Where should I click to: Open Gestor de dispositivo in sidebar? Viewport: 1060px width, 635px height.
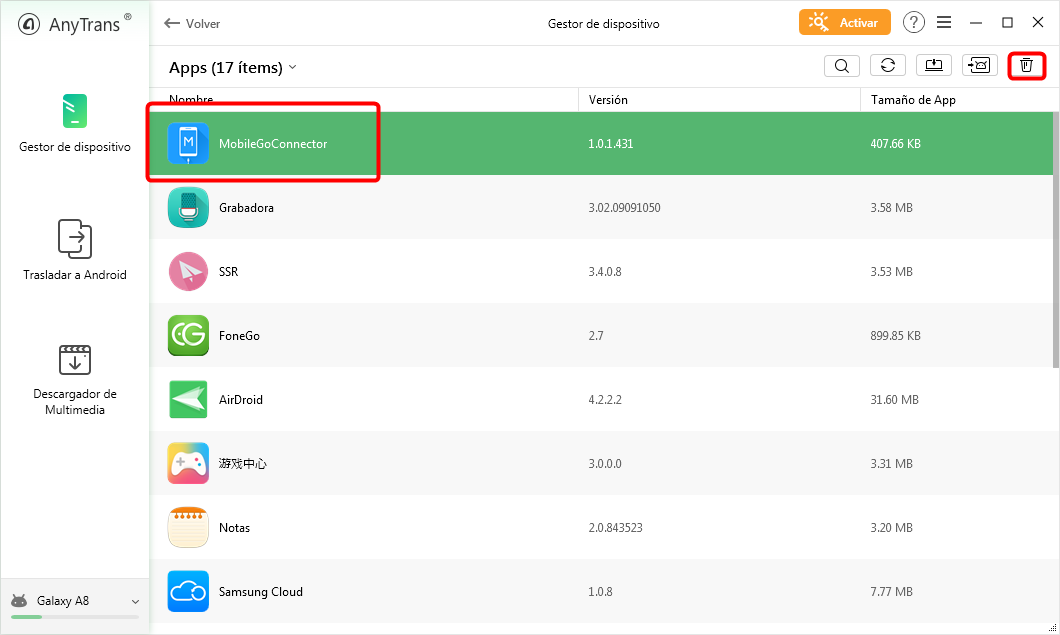75,123
